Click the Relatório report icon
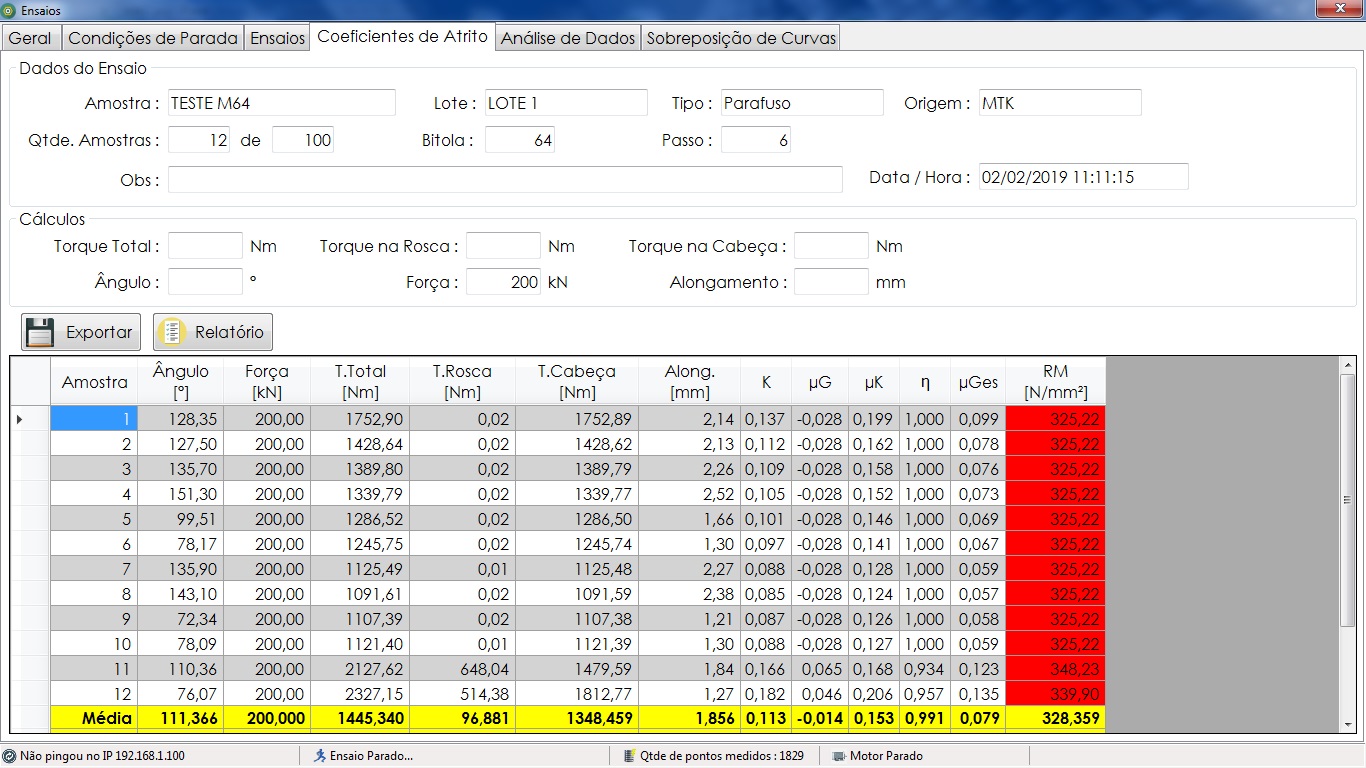This screenshot has height=768, width=1366. [172, 332]
